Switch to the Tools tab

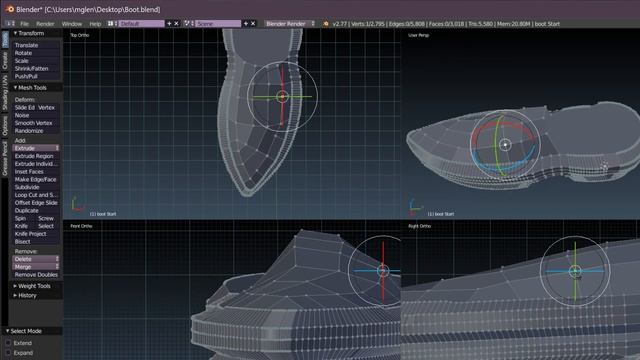4,40
